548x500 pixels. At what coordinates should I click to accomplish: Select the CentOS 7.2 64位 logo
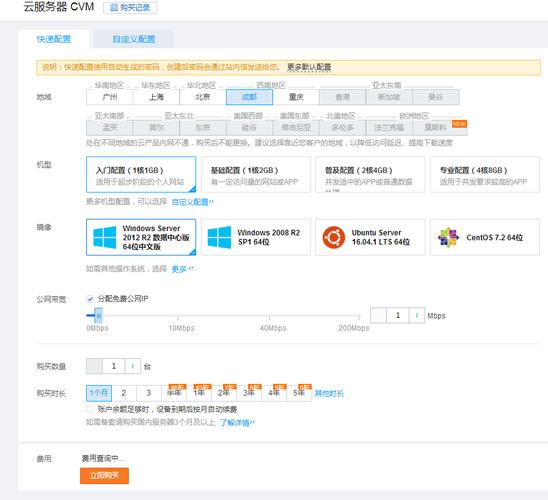coord(448,237)
